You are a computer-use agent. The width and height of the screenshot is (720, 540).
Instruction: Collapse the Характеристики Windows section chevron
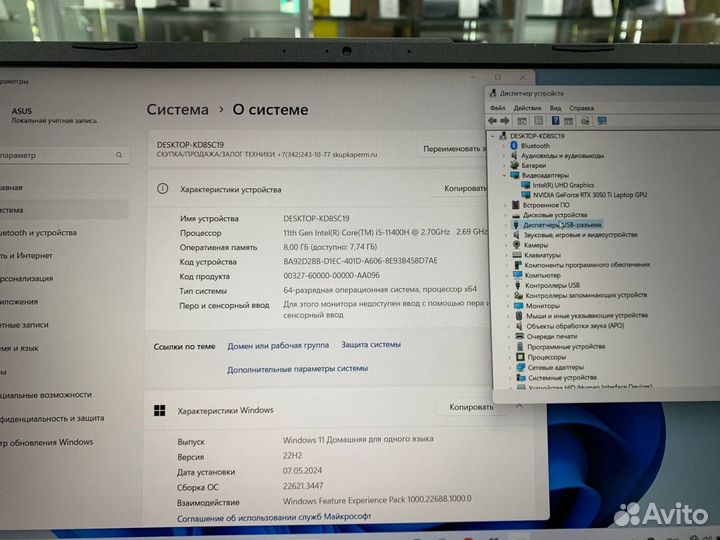coord(519,406)
